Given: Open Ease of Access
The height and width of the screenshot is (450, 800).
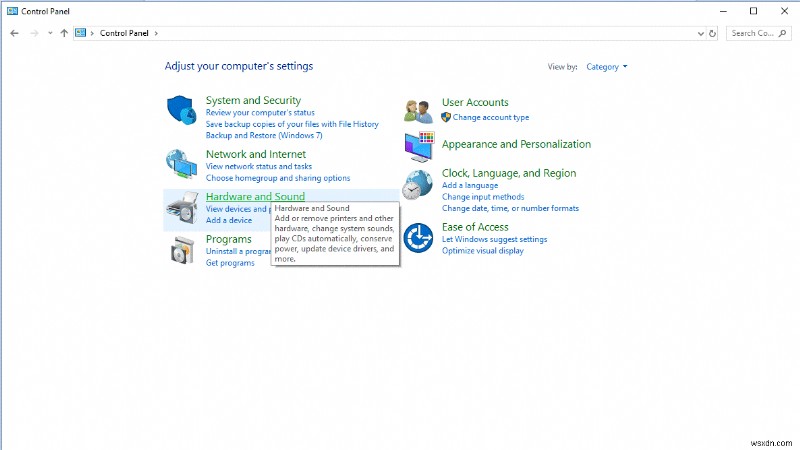Looking at the screenshot, I should coord(475,227).
